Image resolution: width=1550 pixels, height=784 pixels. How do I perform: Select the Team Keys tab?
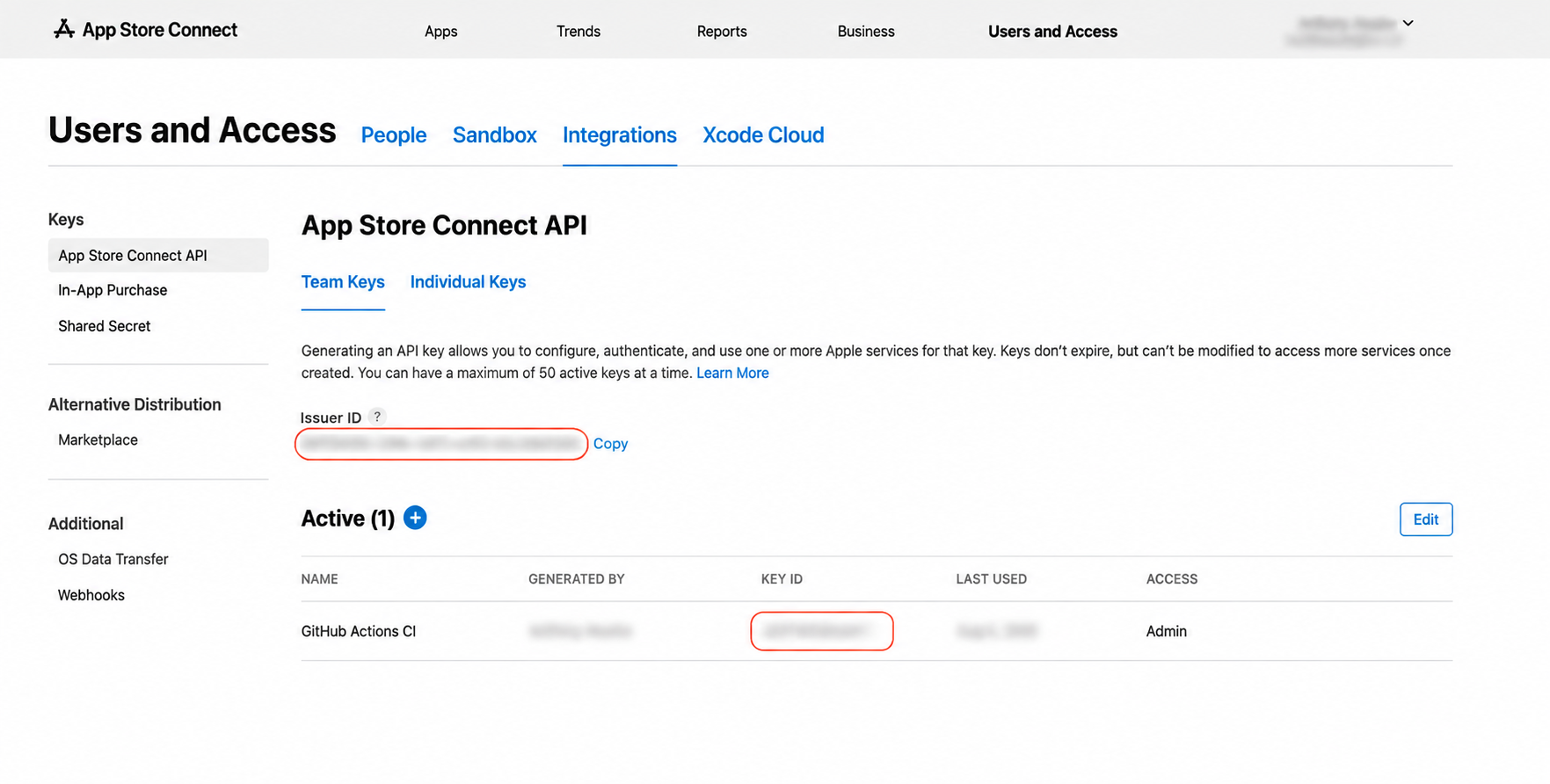[x=343, y=282]
